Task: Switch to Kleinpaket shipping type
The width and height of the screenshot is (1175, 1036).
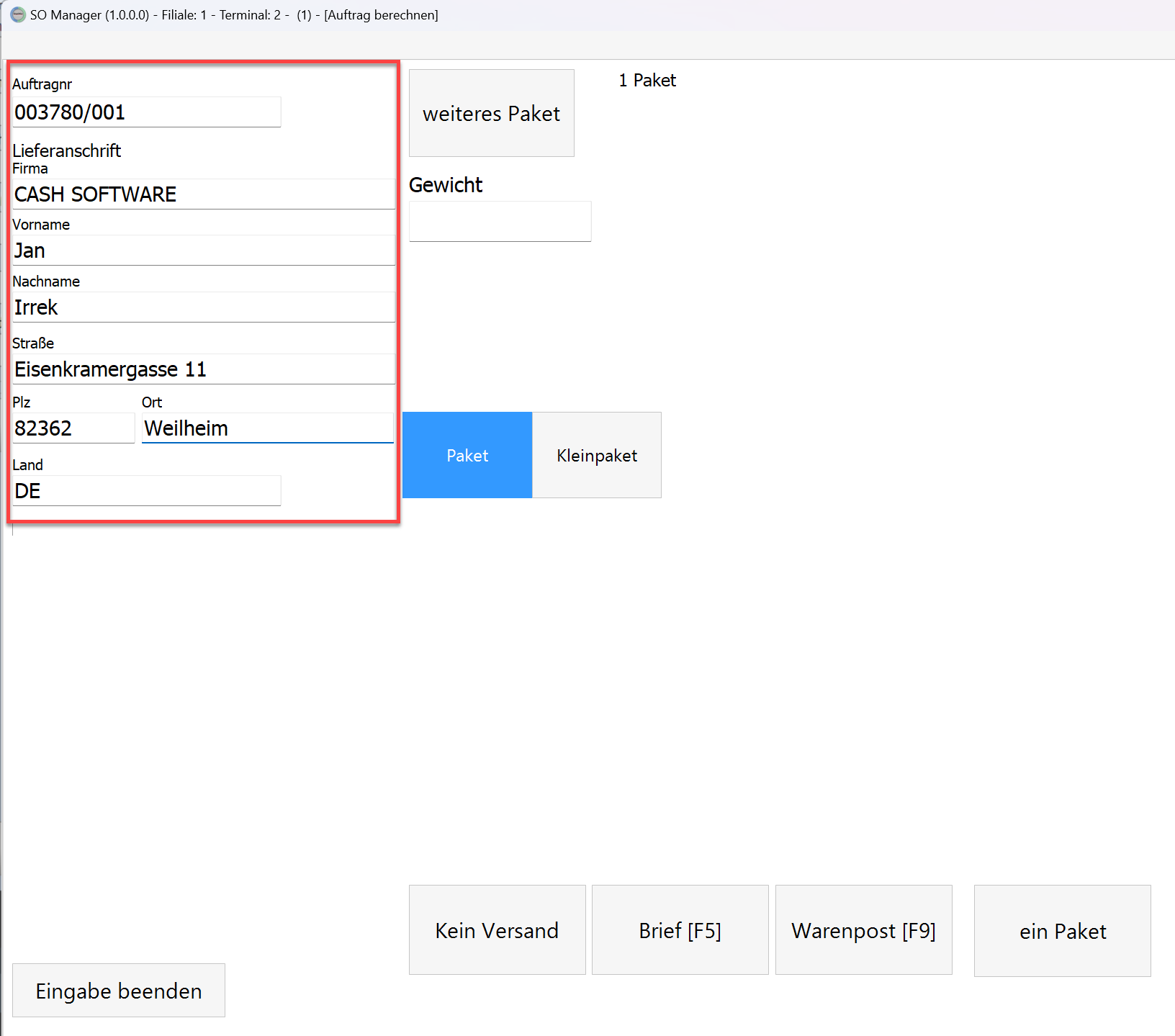Action: [597, 455]
